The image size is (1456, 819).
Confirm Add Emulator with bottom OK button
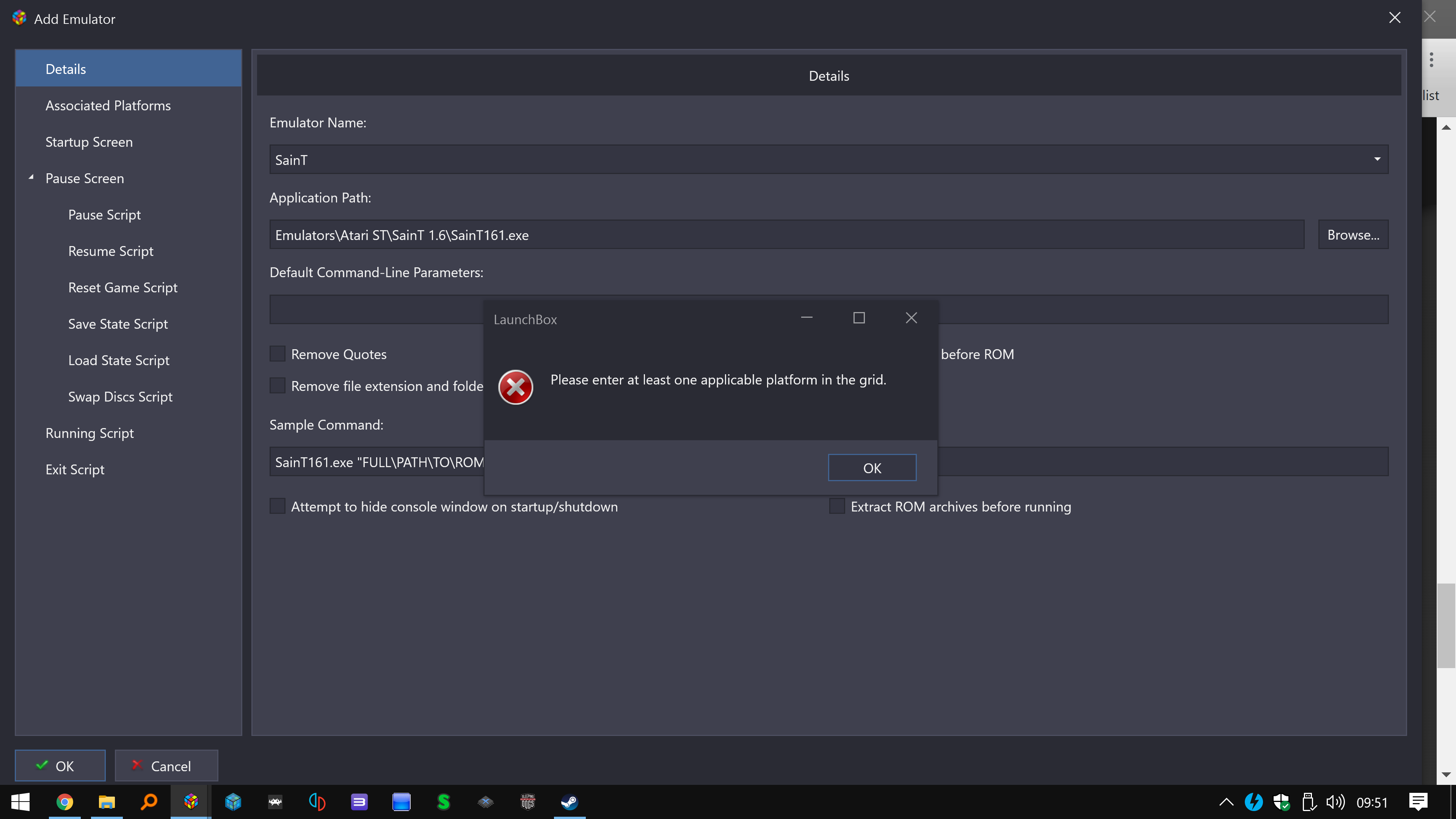tap(60, 766)
